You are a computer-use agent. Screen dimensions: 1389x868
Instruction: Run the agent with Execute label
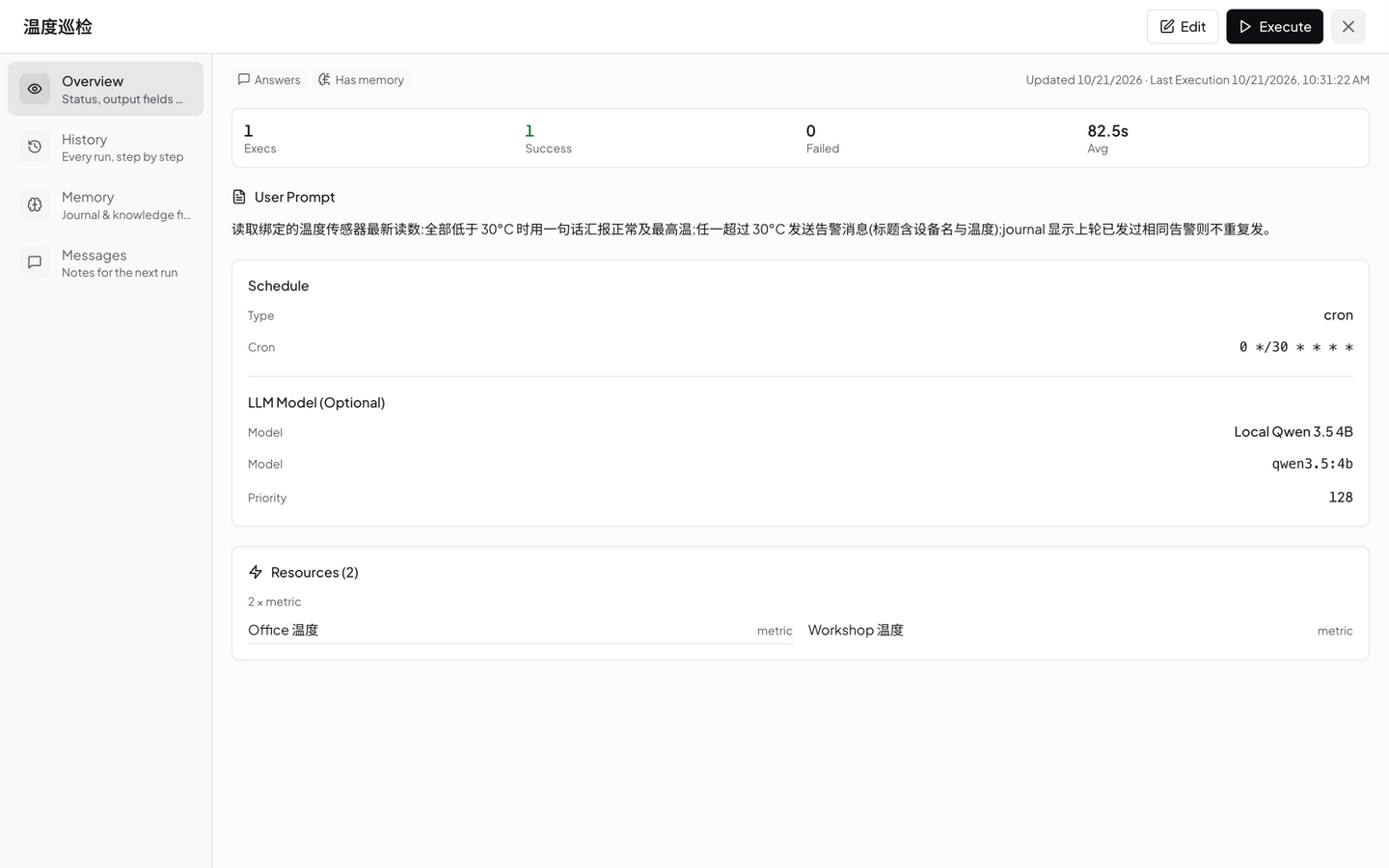[1285, 27]
